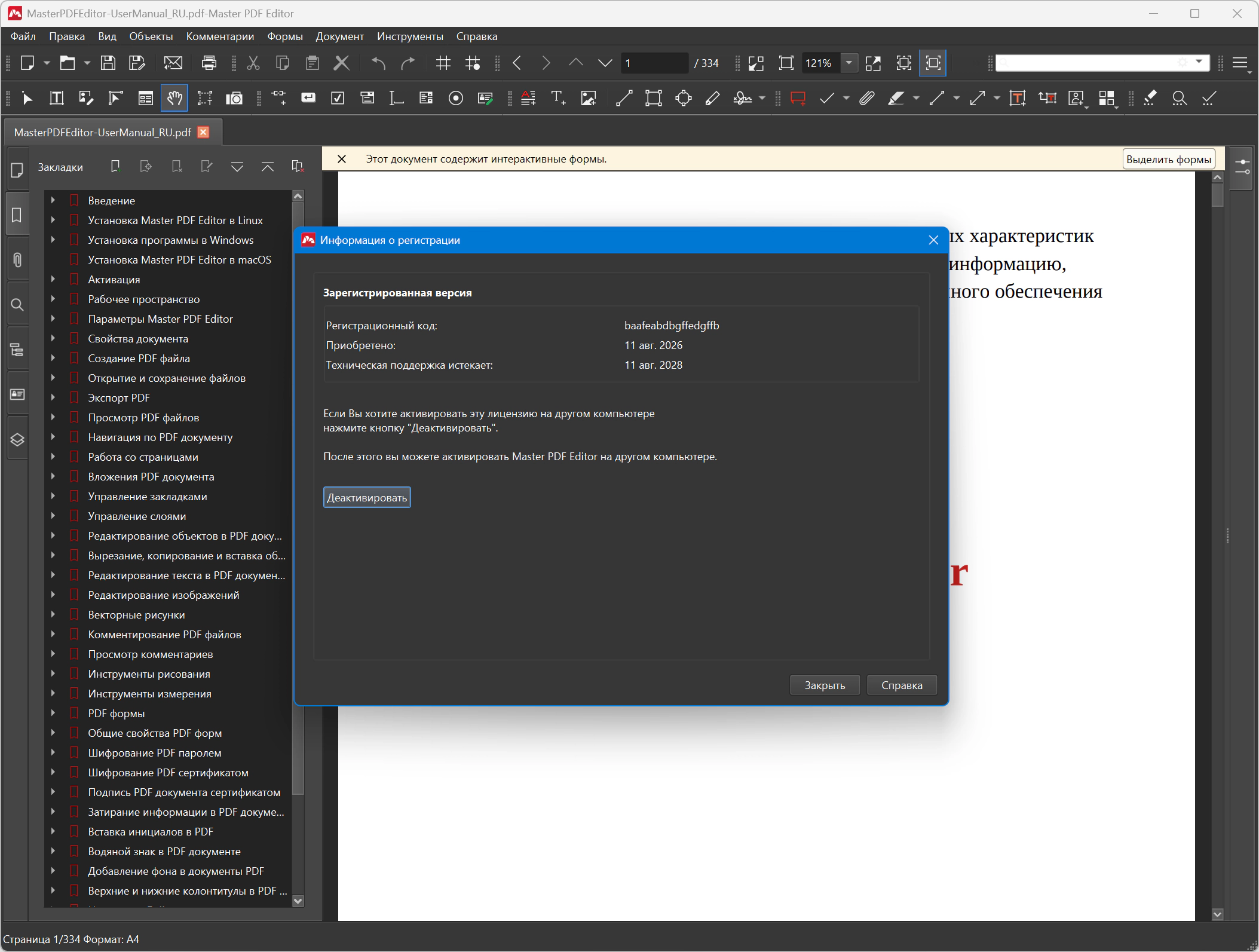This screenshot has width=1259, height=952.
Task: Click the Undo arrow icon
Action: pos(378,63)
